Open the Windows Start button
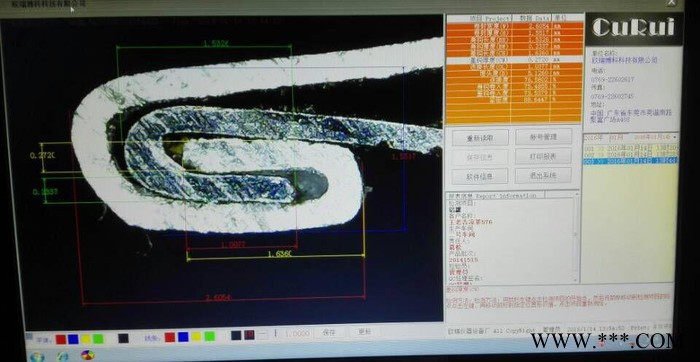The image size is (700, 362). pos(37,356)
